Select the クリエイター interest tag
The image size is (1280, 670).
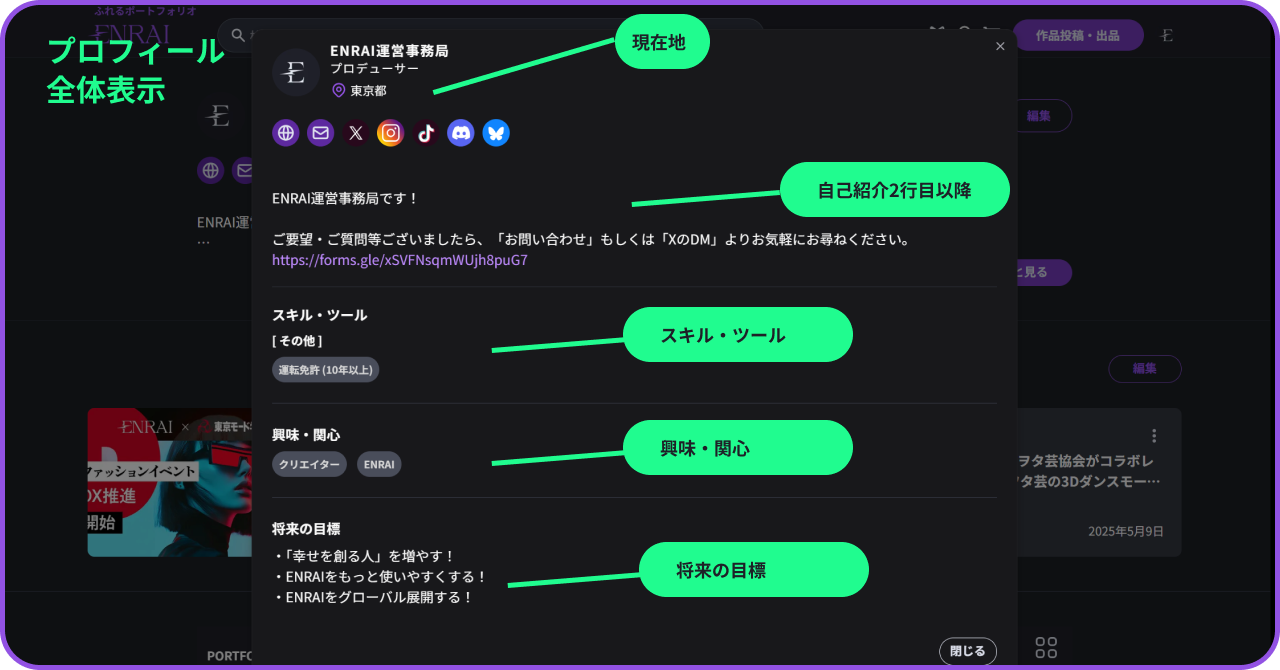310,464
